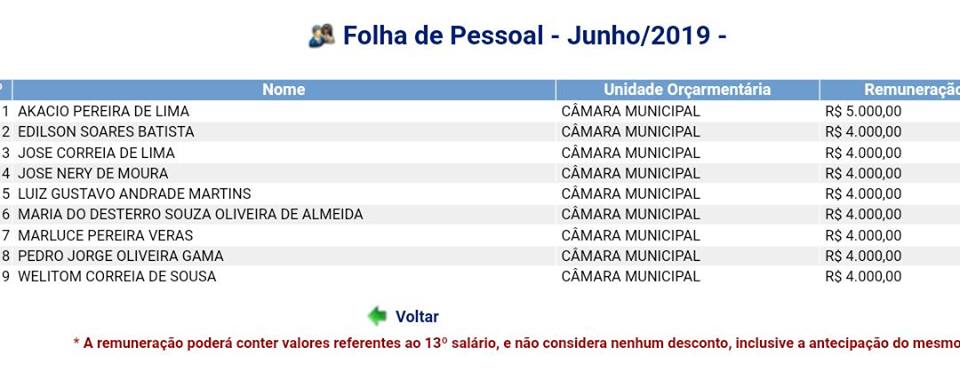Click the people icon beside Folha de Pessoal

tap(321, 36)
